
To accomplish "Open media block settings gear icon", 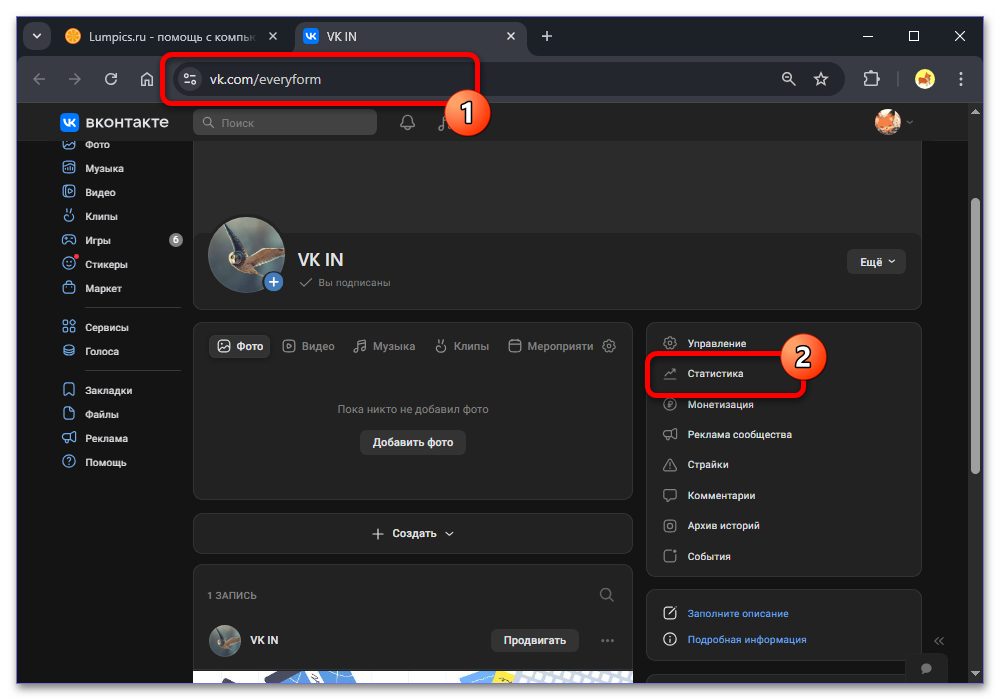I will point(609,346).
